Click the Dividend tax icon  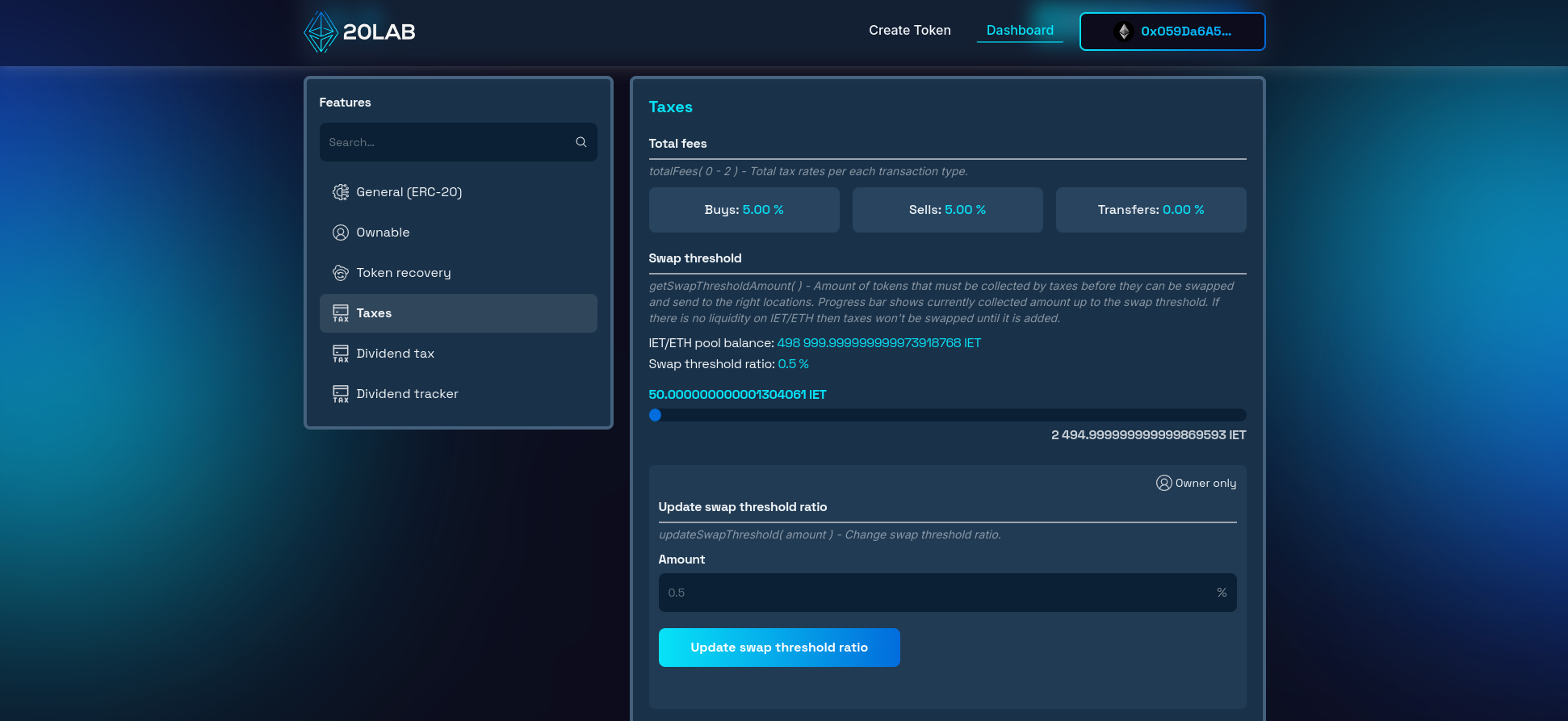[341, 354]
